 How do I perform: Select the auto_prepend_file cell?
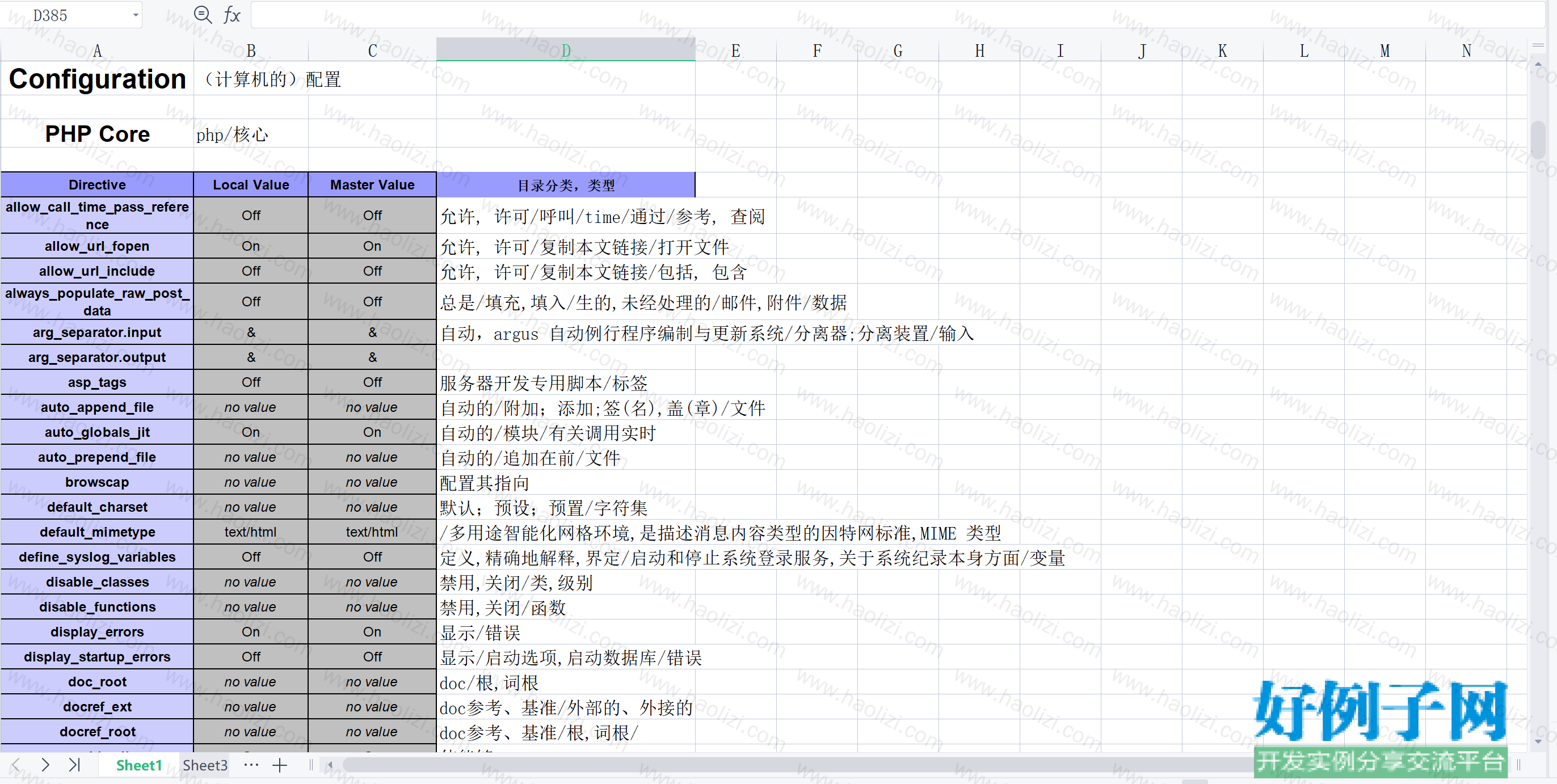point(96,457)
